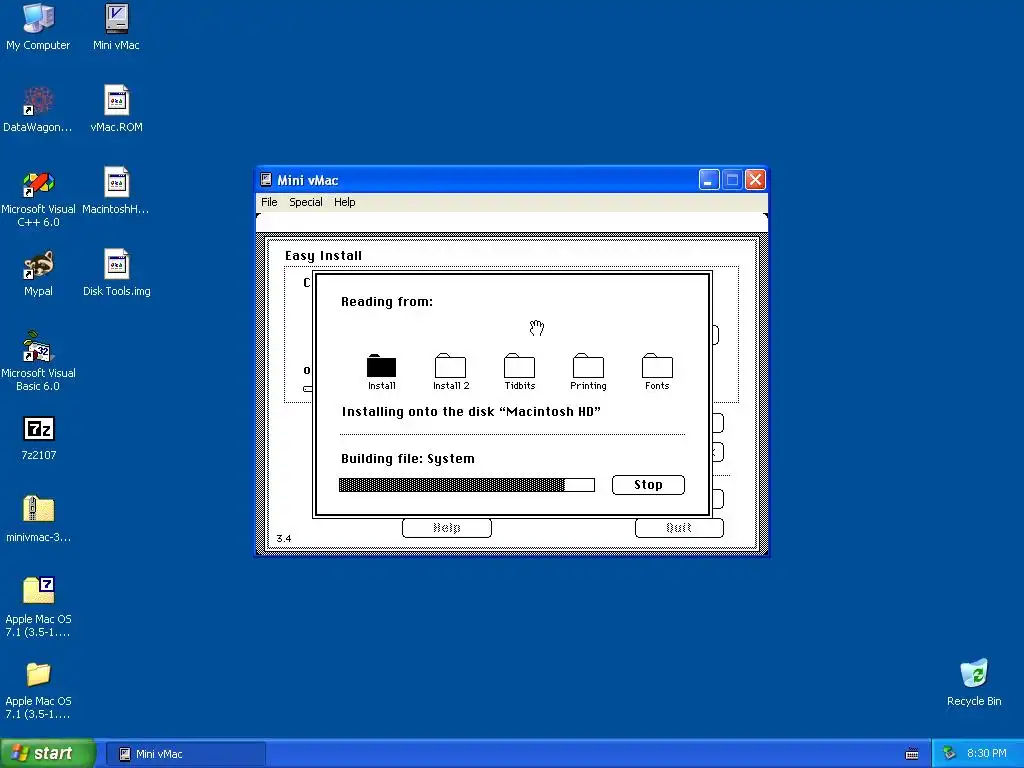Click the dimmed Quit button
1024x768 pixels.
(x=679, y=528)
